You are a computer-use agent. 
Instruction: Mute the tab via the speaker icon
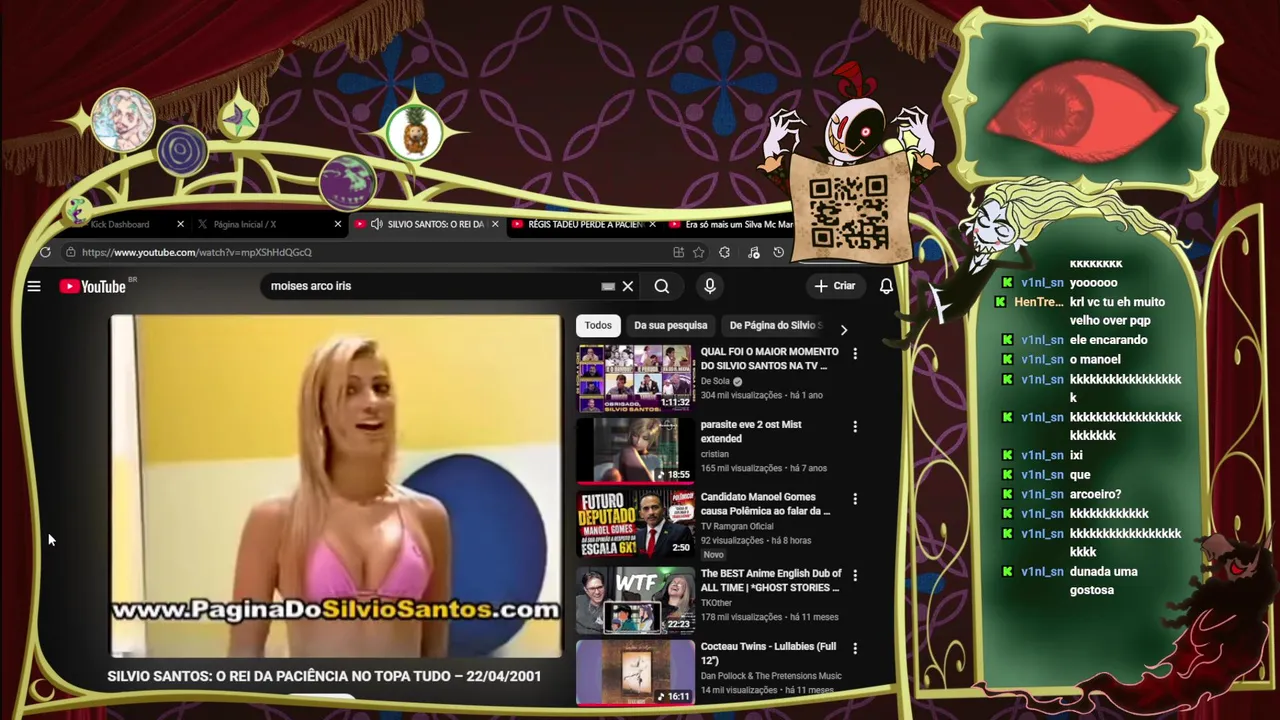[377, 224]
